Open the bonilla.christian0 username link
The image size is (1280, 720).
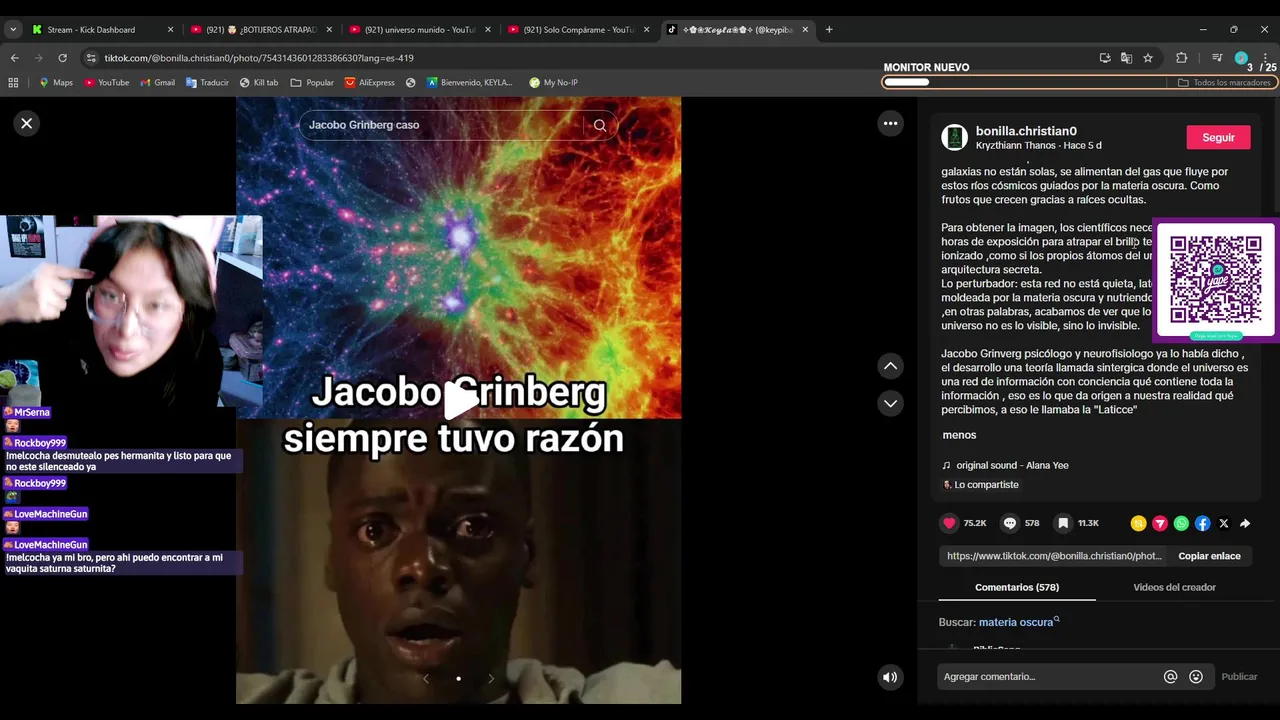1026,131
